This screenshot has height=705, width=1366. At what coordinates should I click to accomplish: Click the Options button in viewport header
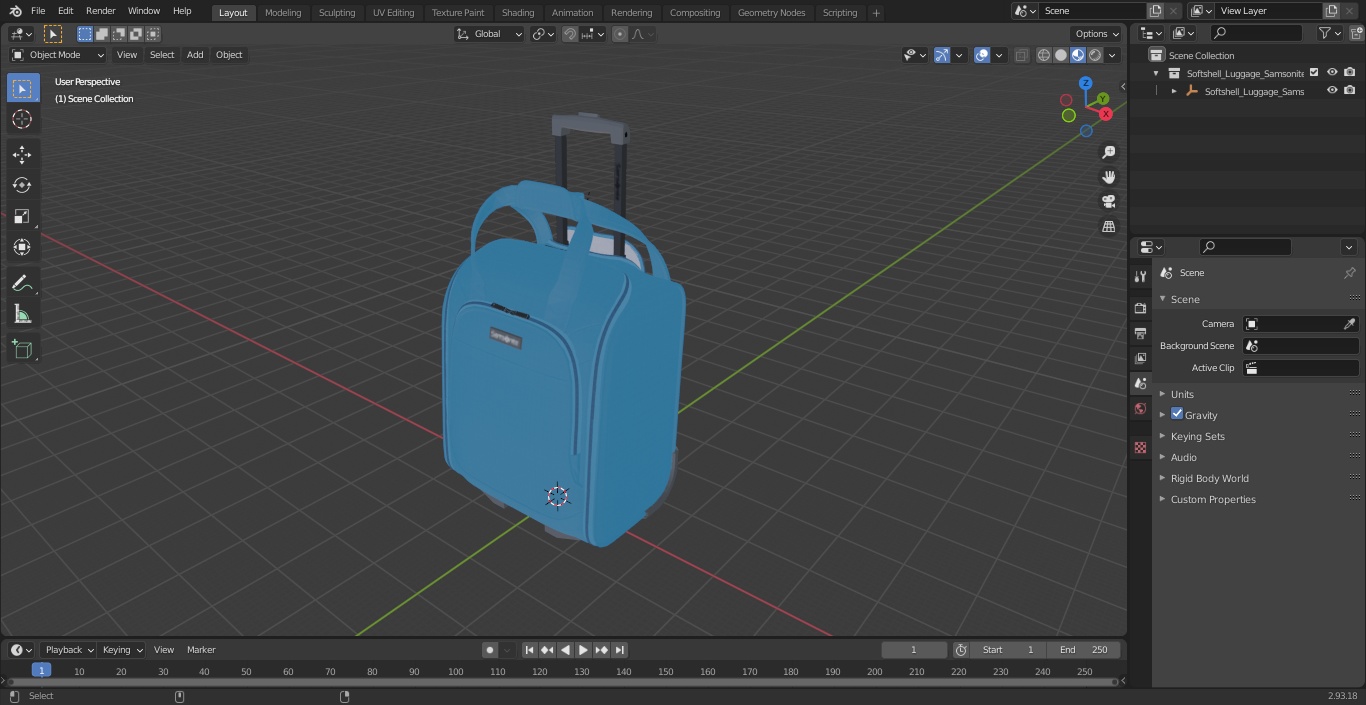click(1097, 34)
